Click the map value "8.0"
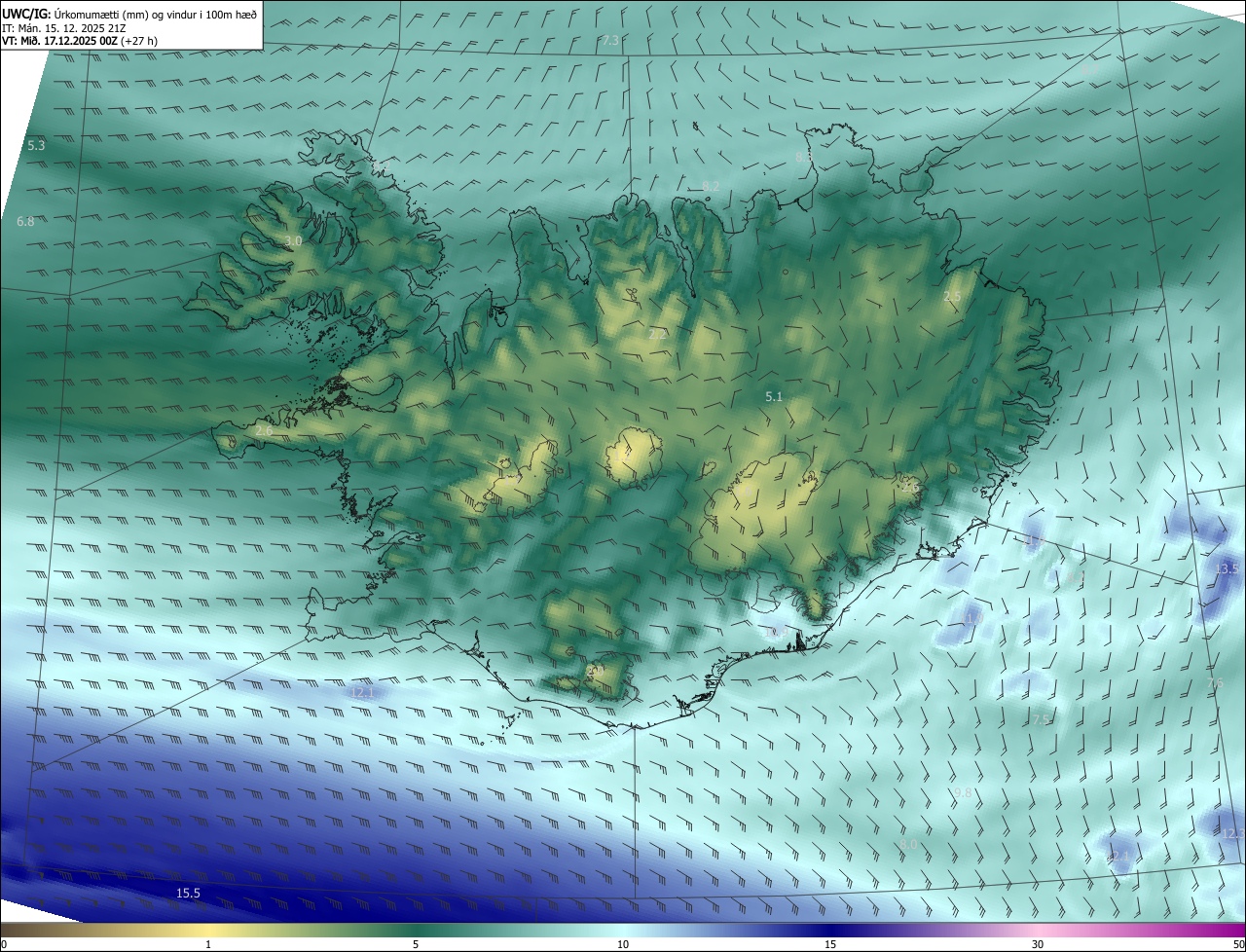This screenshot has height=952, width=1246. 908,843
